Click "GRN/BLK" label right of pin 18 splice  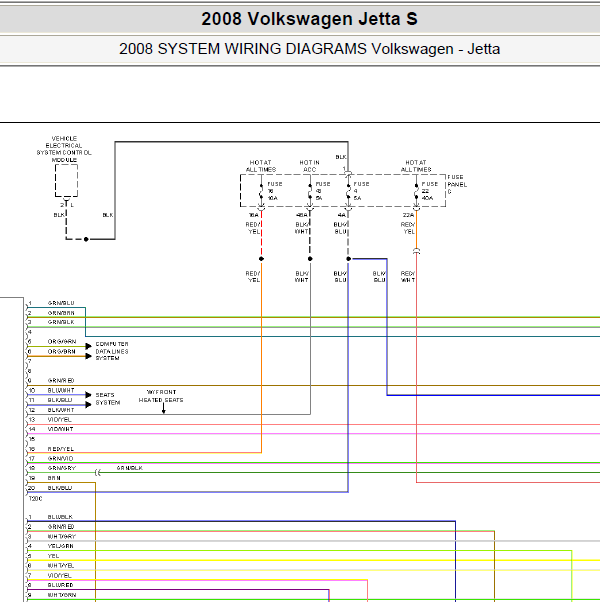[x=130, y=468]
